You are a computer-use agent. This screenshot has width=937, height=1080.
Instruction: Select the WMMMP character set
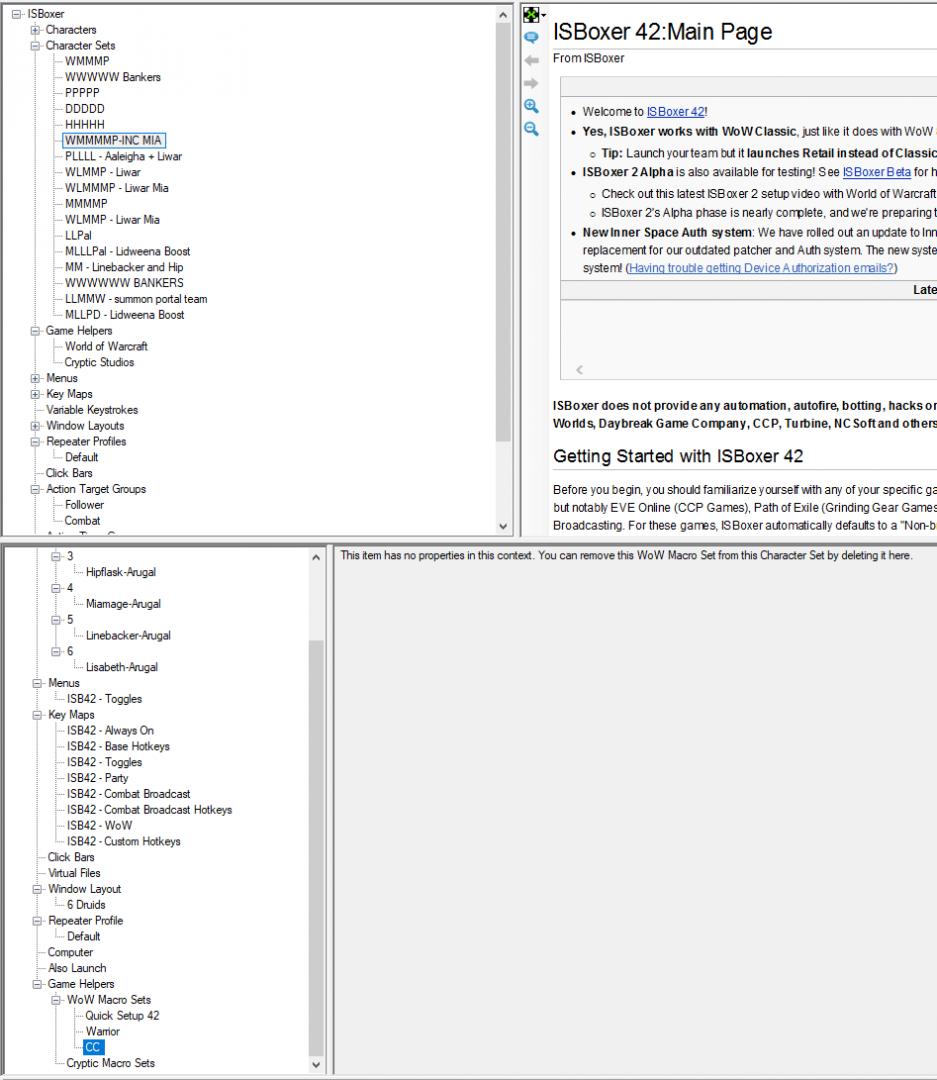(x=87, y=61)
